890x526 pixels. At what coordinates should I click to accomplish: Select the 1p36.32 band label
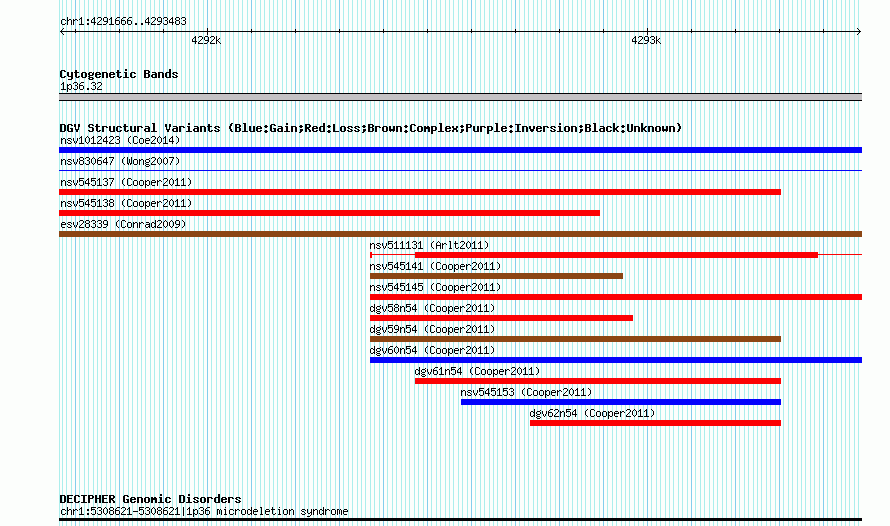(81, 86)
